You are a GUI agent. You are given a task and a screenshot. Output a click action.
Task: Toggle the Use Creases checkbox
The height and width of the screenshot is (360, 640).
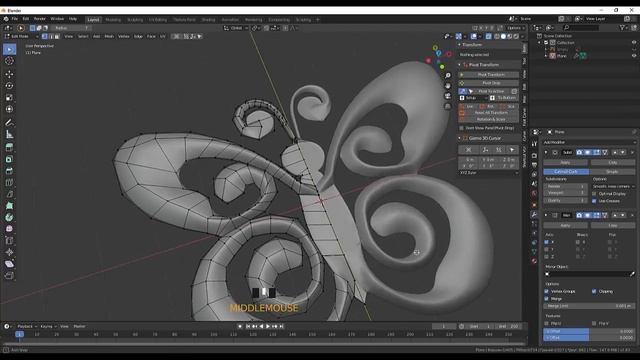pos(594,201)
